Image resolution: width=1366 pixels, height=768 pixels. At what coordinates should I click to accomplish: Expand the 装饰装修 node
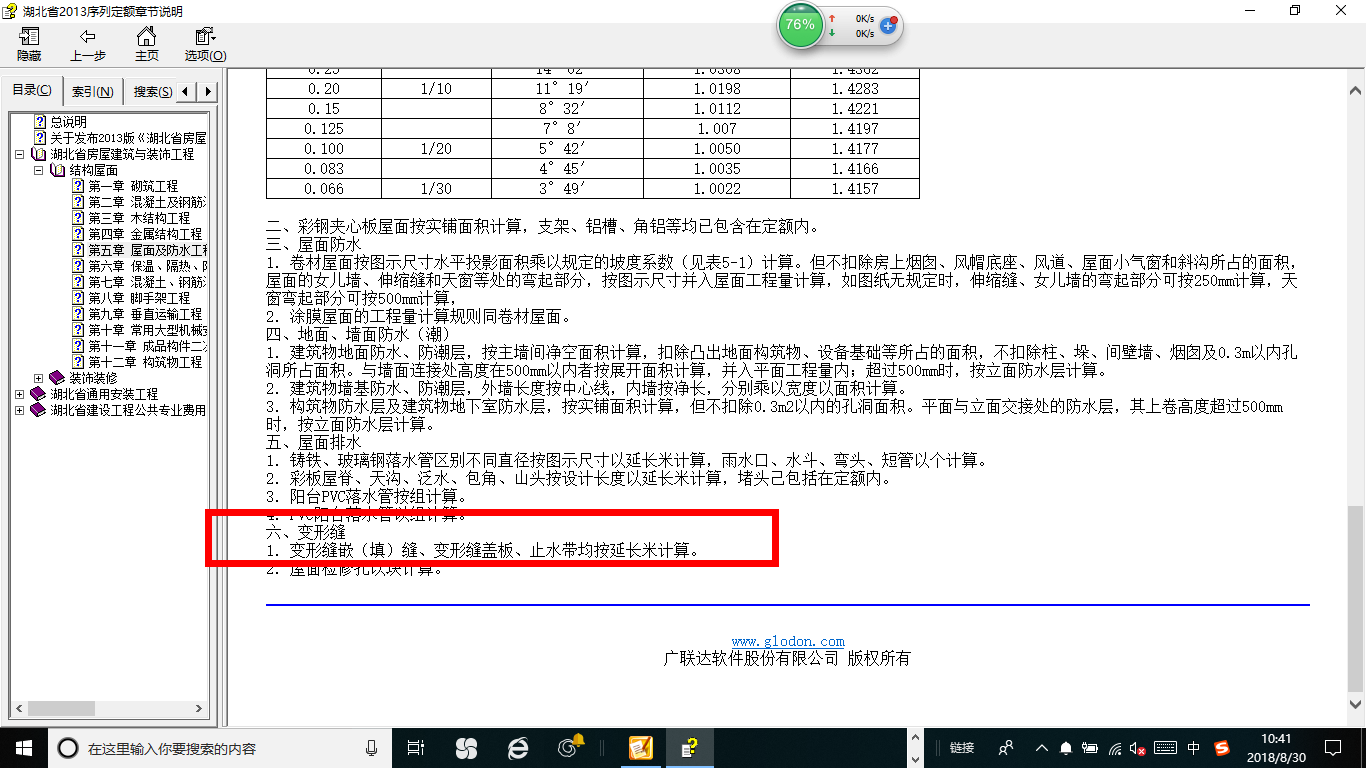(x=38, y=379)
